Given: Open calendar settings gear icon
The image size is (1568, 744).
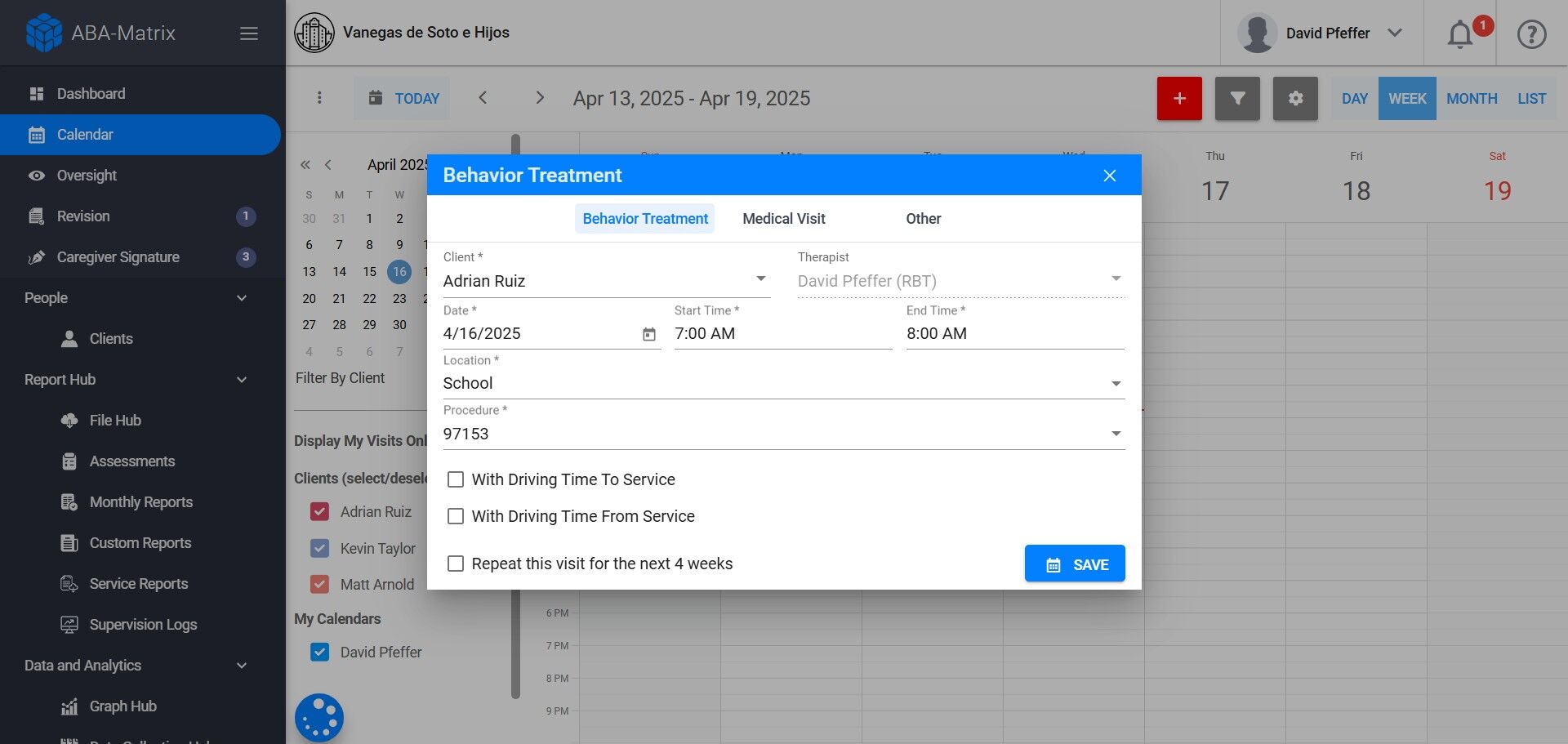Looking at the screenshot, I should point(1295,99).
